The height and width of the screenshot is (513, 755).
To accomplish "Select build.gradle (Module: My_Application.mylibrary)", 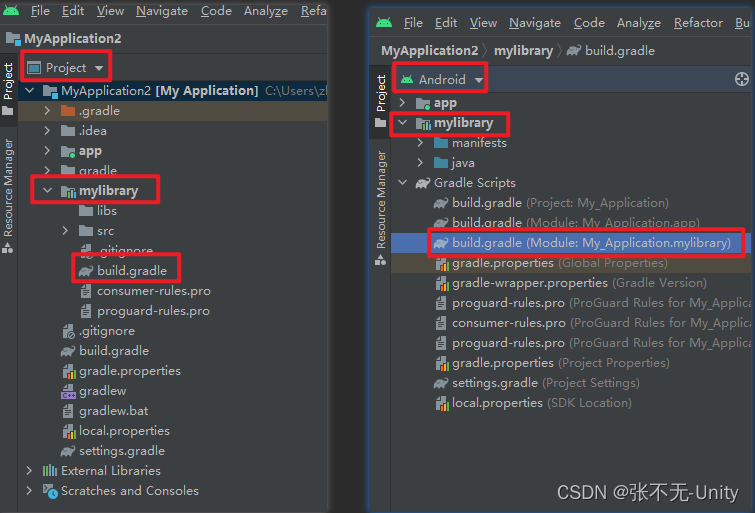I will pos(582,243).
